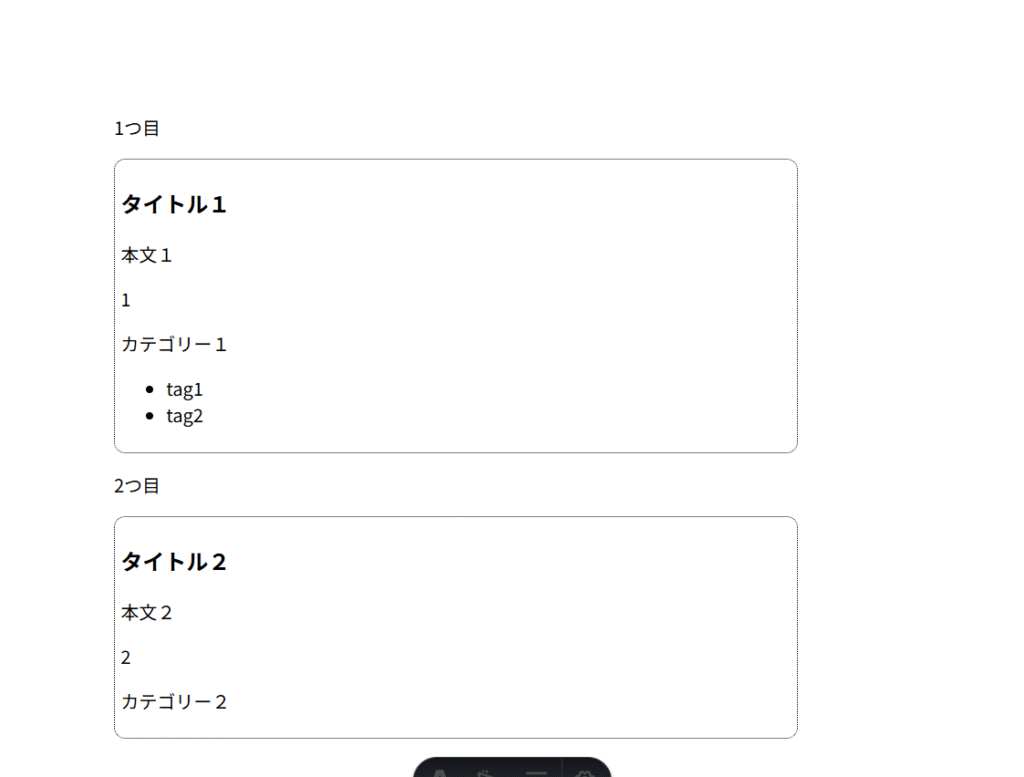This screenshot has height=777, width=1024.
Task: Click the "カテゴリー１" category text
Action: (174, 345)
